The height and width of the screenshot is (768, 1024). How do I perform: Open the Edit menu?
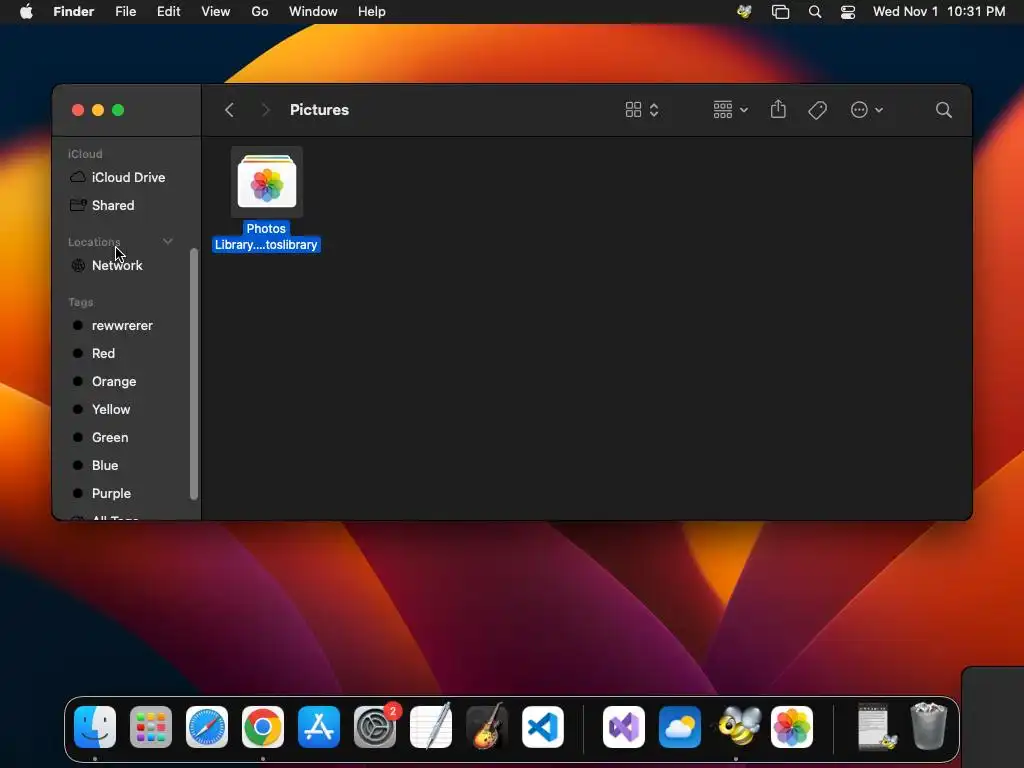click(168, 12)
